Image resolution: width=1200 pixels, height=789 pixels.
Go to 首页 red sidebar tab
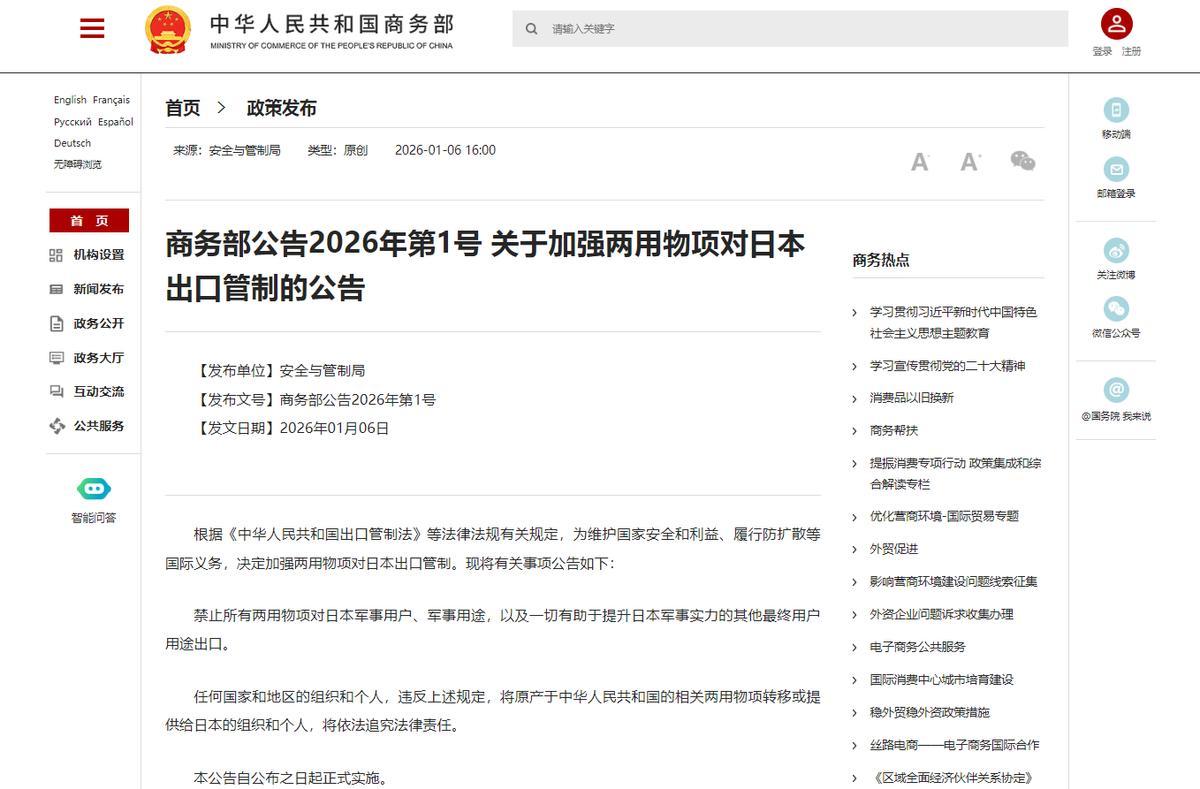click(89, 221)
